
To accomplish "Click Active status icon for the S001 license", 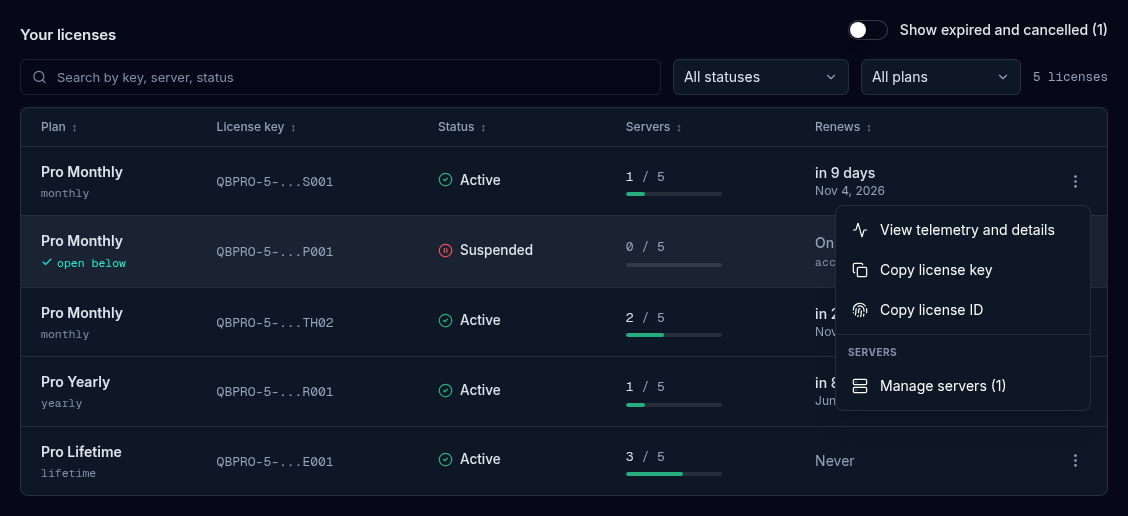I will pyautogui.click(x=445, y=180).
